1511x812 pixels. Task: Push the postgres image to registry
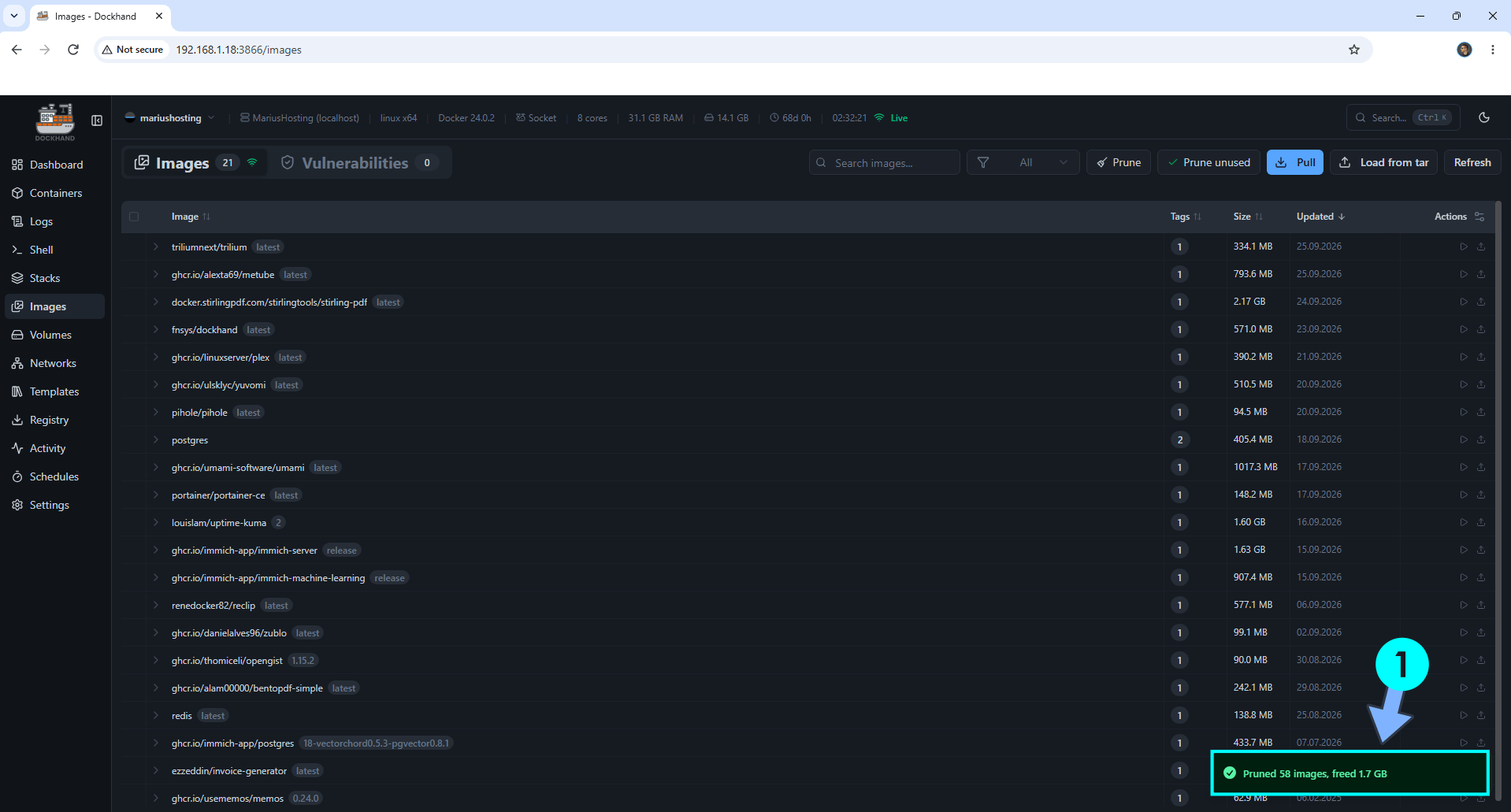[1481, 439]
